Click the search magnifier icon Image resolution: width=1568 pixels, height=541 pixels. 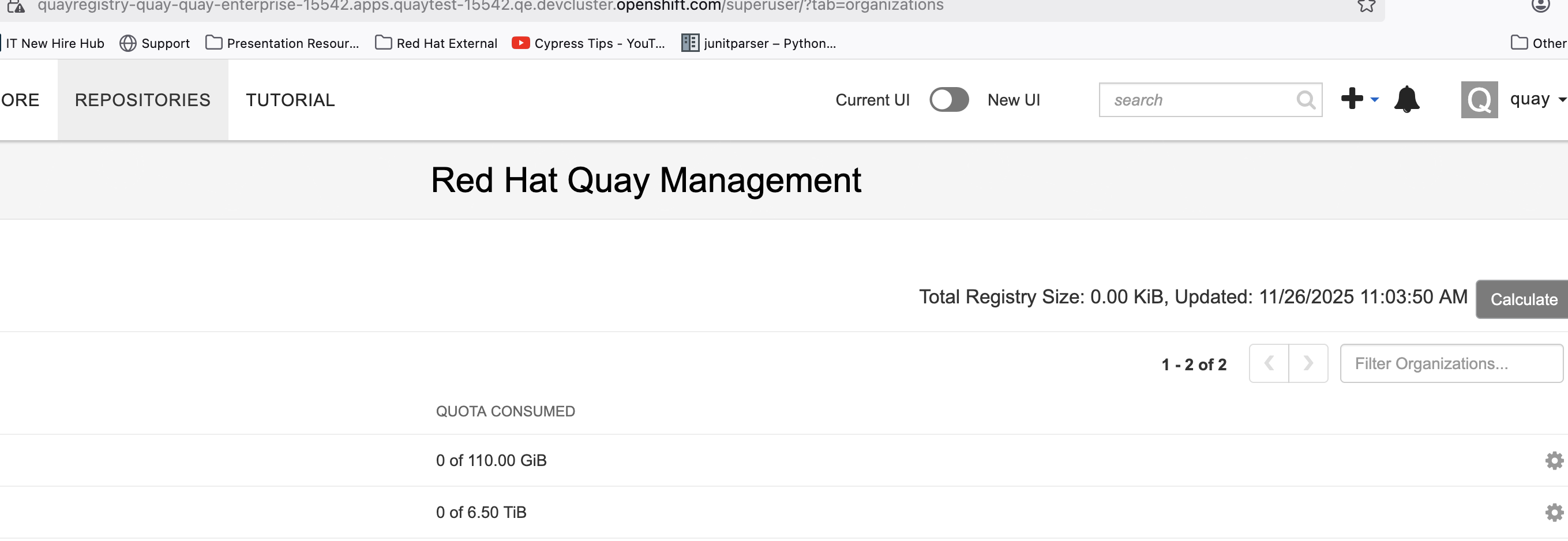1305,100
